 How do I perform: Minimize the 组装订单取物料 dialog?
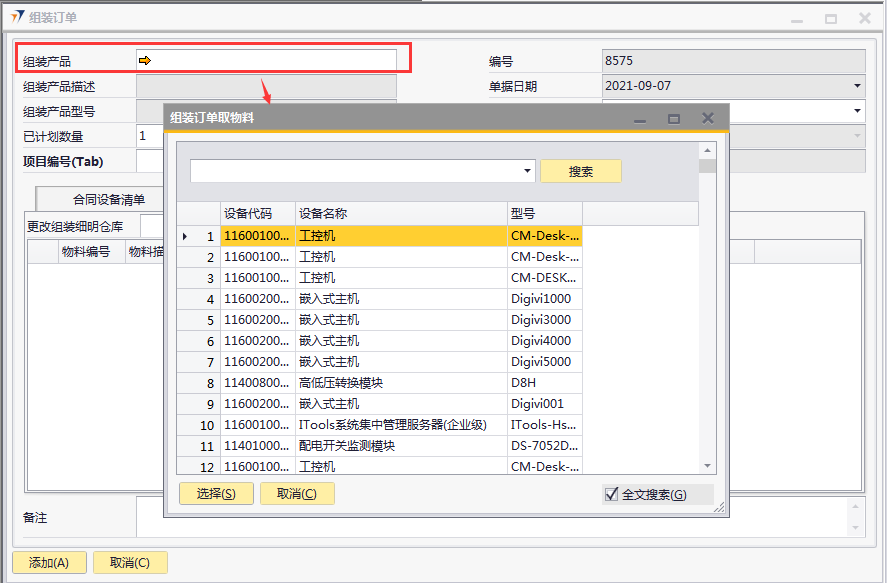(640, 119)
